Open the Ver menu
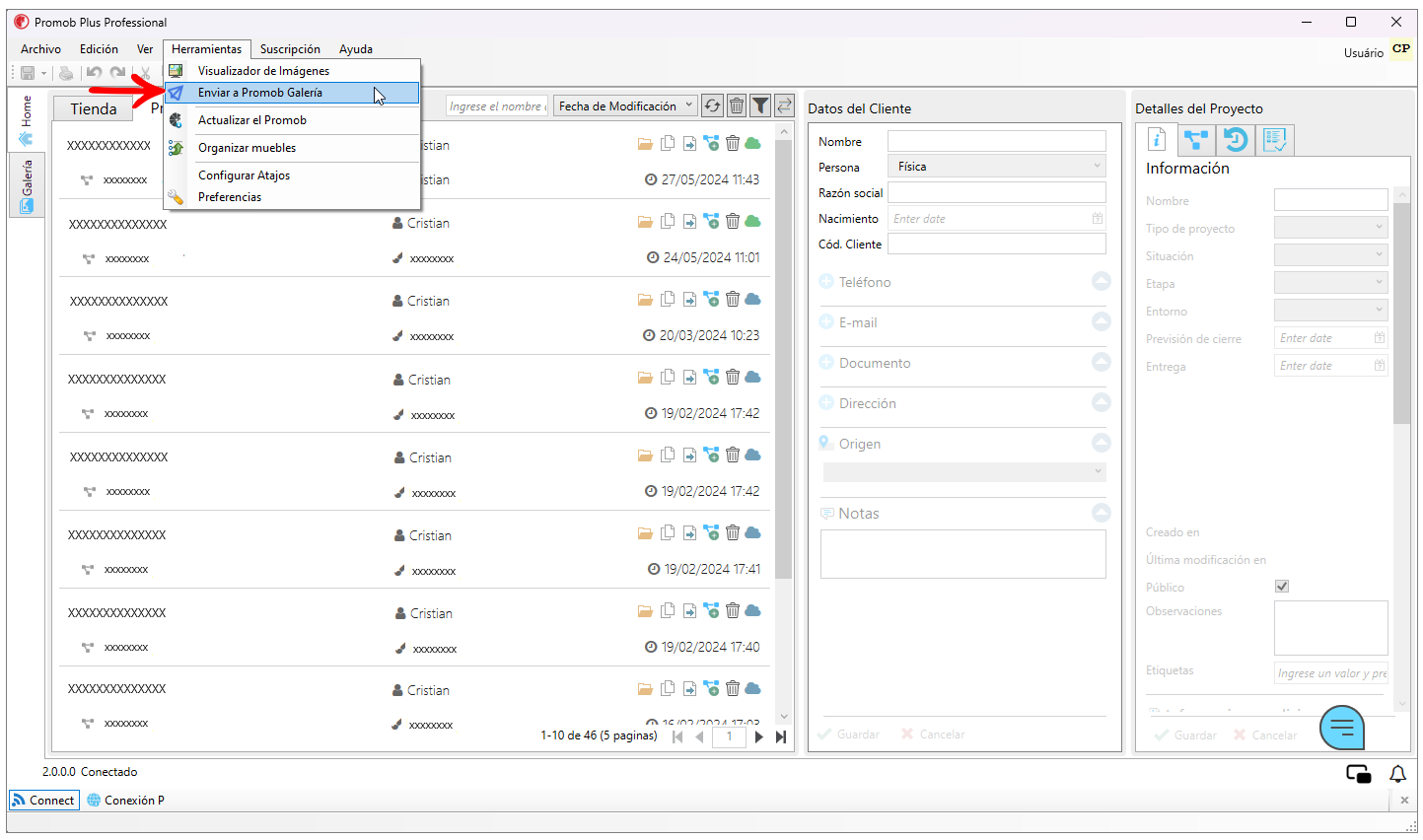This screenshot has height=840, width=1423. pos(145,49)
